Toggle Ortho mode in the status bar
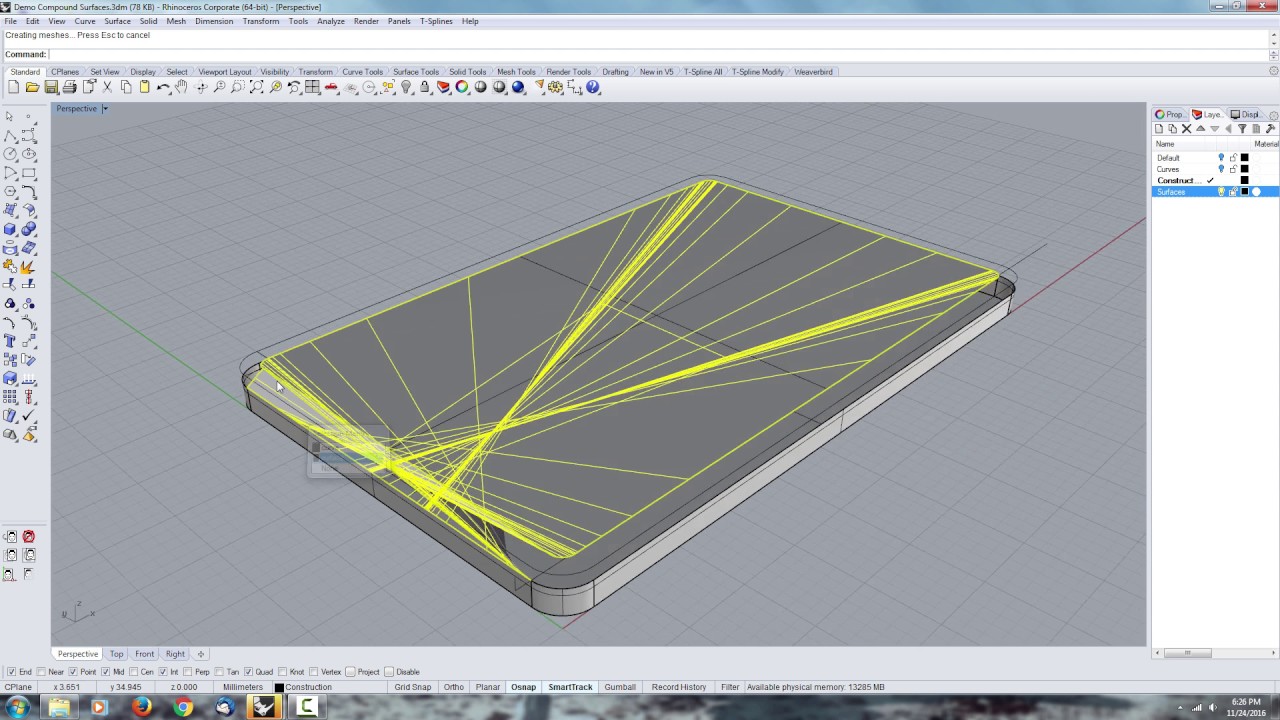Image resolution: width=1280 pixels, height=720 pixels. click(x=453, y=687)
